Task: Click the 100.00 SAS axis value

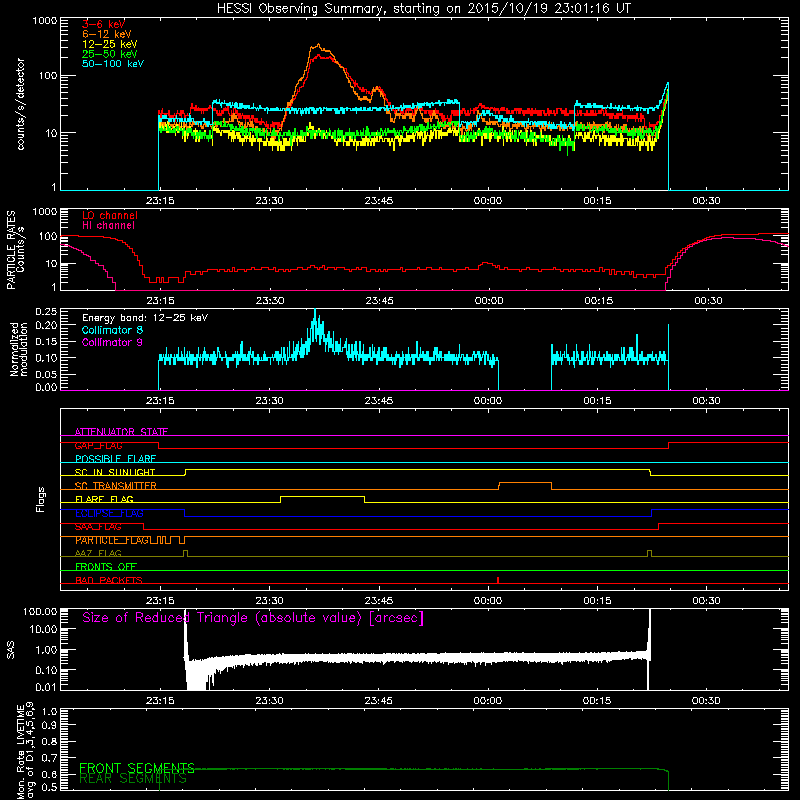Action: [x=40, y=611]
